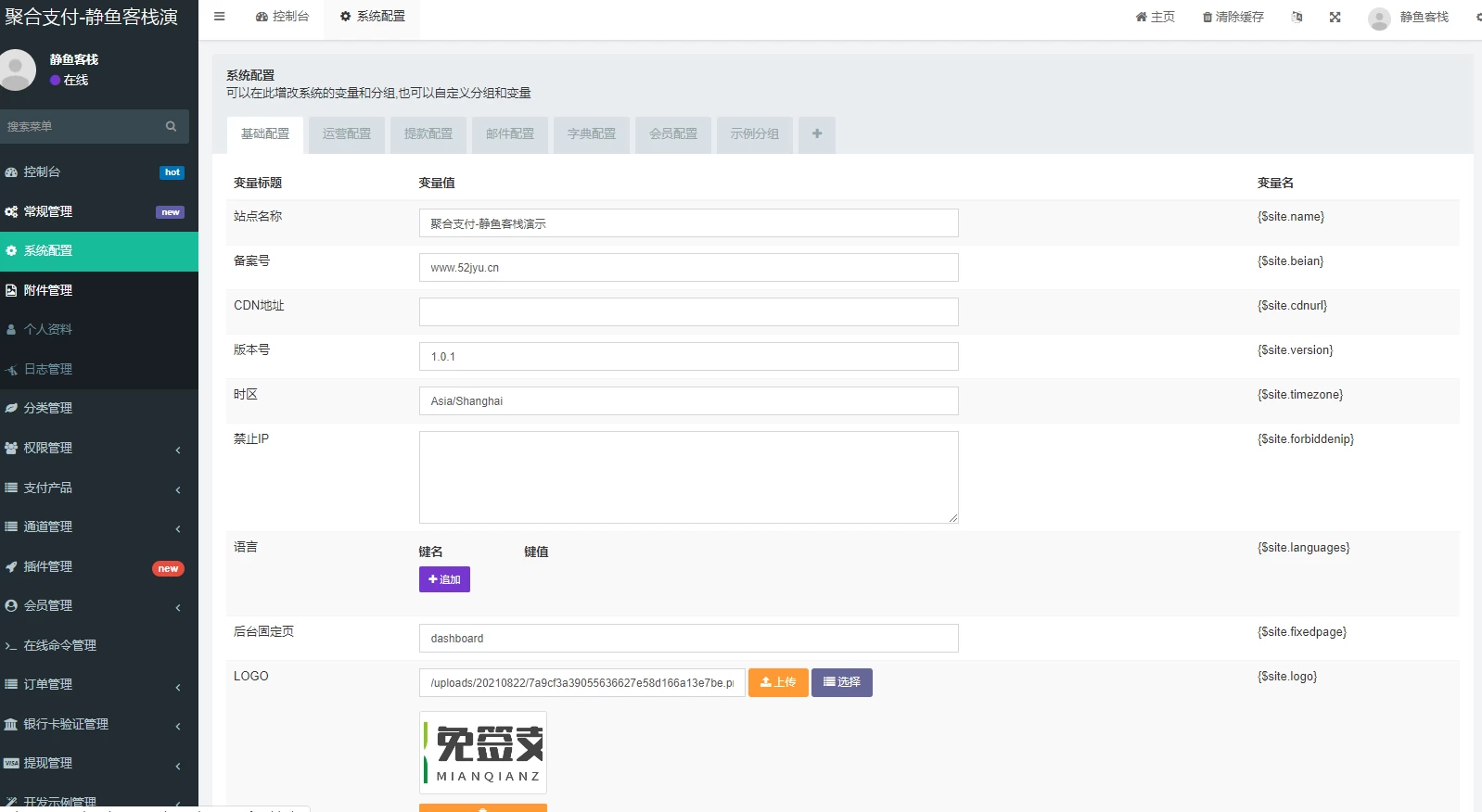Click the 在线命令管理 terminal icon

(11, 645)
